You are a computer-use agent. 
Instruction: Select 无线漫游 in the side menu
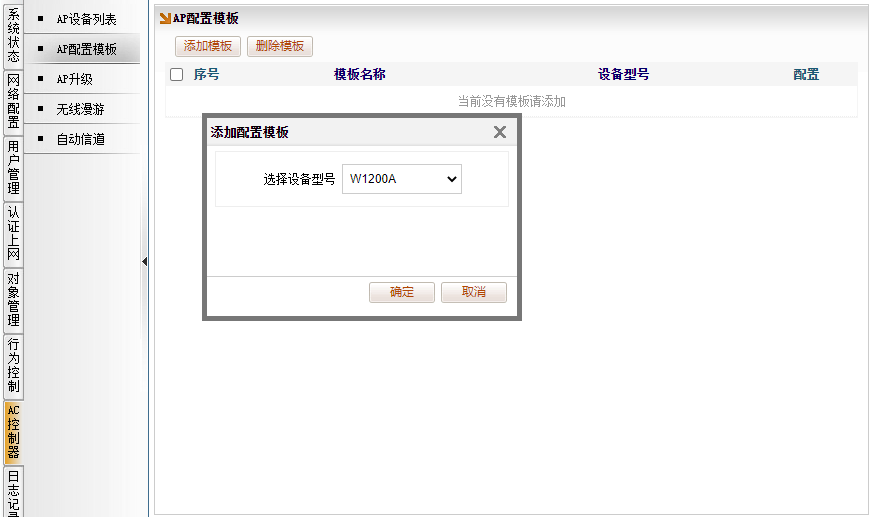coord(80,109)
